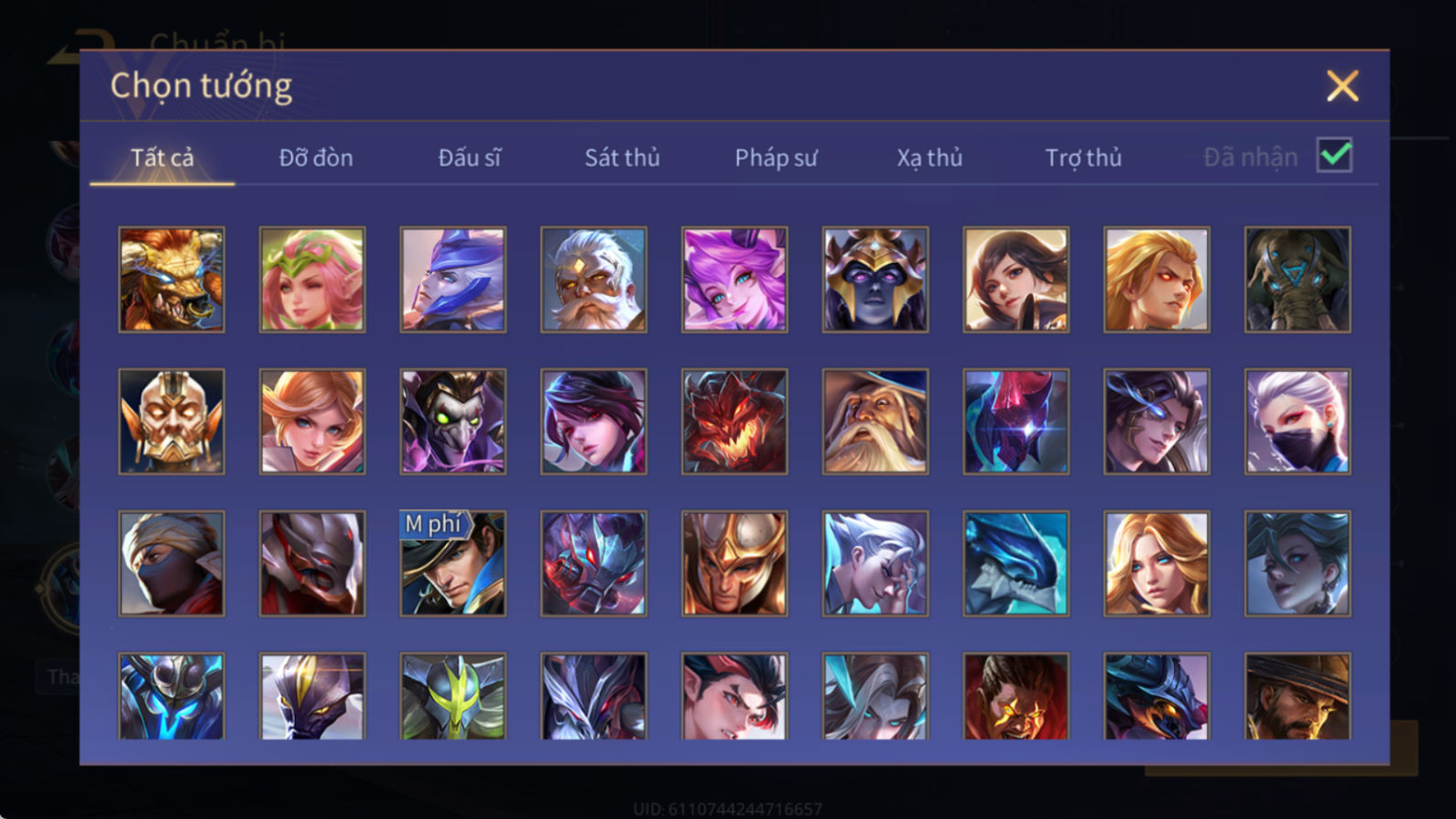Viewport: 1456px width, 819px height.
Task: Select the horned bull hero portrait
Action: click(171, 279)
